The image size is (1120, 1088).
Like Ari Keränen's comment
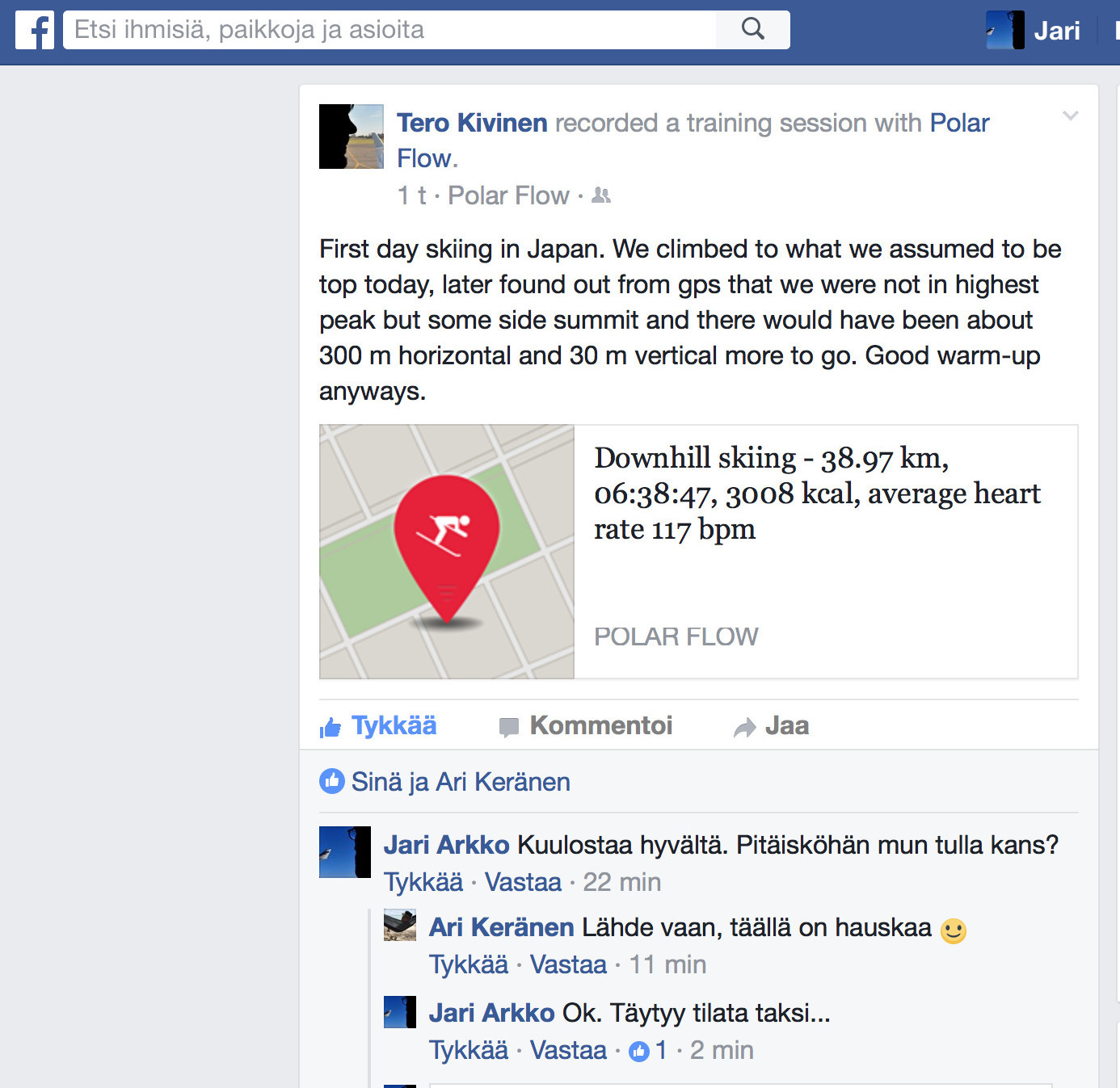(469, 964)
